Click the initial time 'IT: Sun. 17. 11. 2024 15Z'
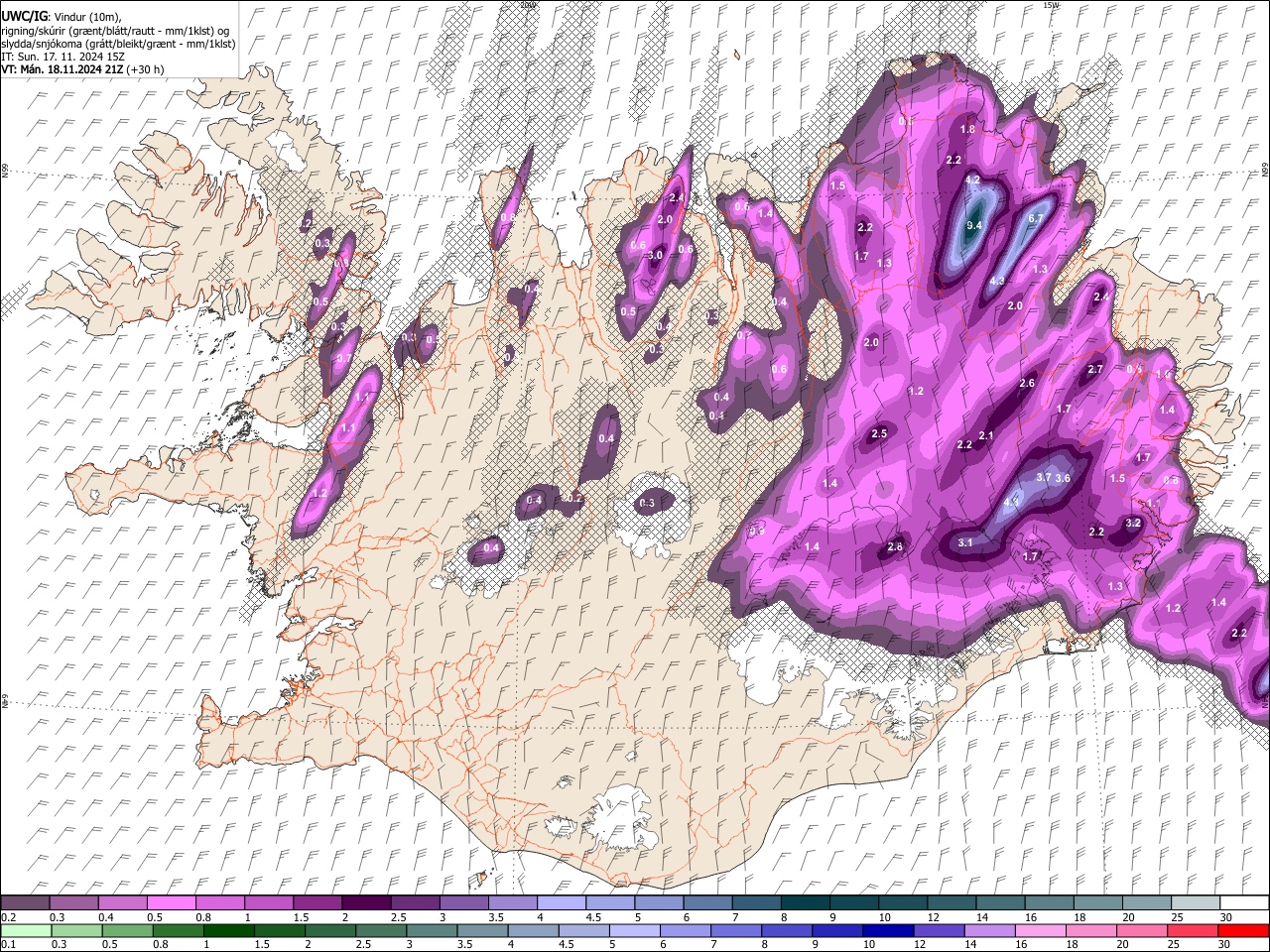The image size is (1270, 952). pyautogui.click(x=63, y=57)
